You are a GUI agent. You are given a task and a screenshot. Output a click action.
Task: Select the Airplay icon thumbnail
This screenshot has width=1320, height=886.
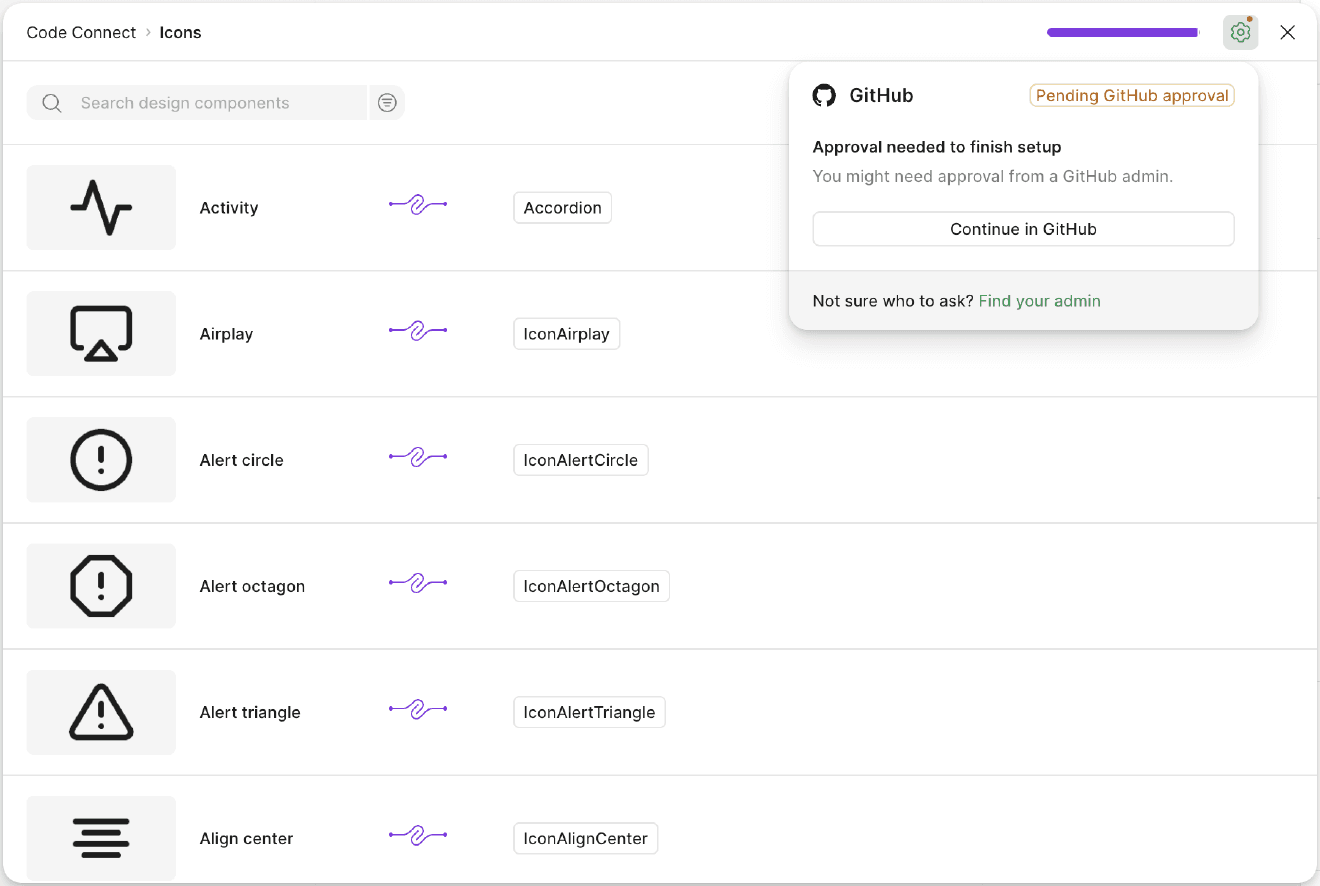click(100, 333)
